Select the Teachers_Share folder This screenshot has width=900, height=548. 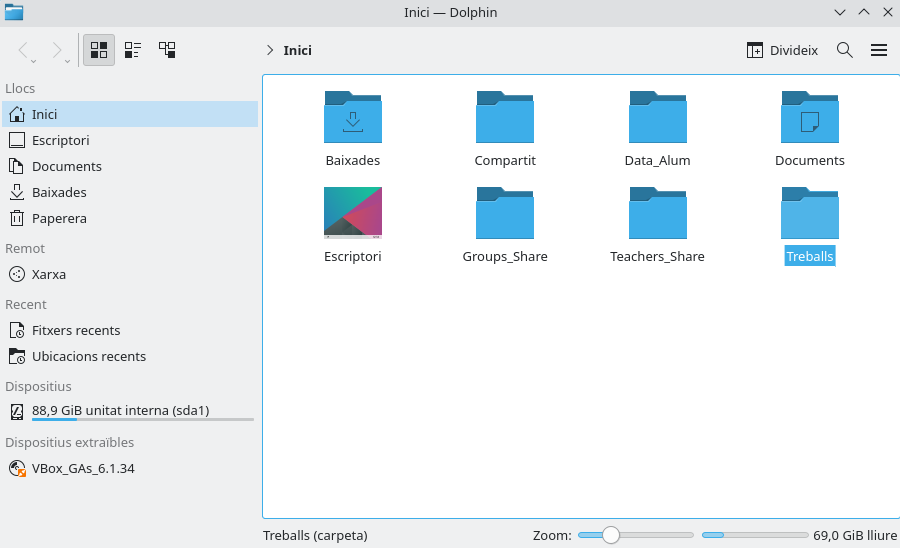click(657, 214)
